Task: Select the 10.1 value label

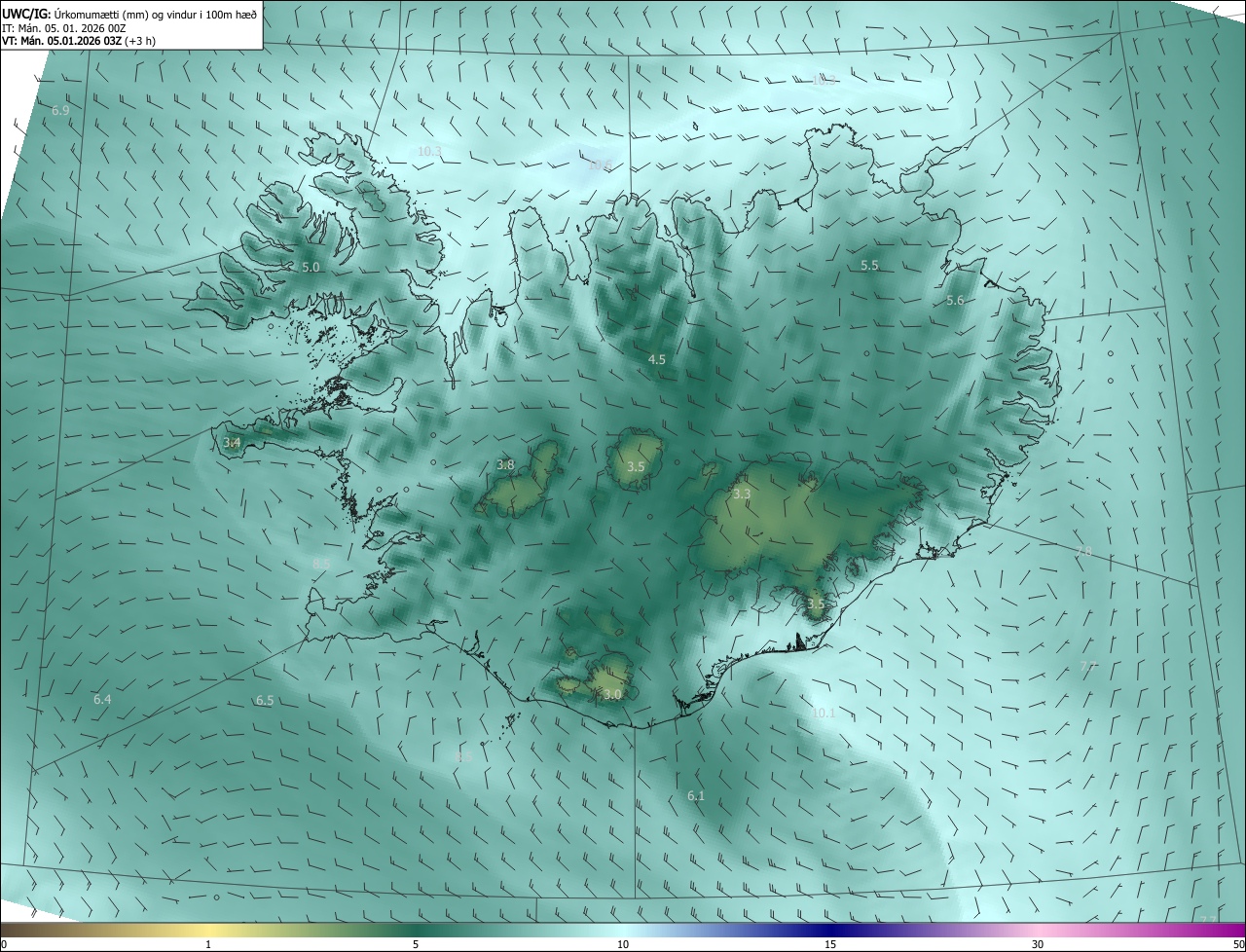Action: click(824, 713)
